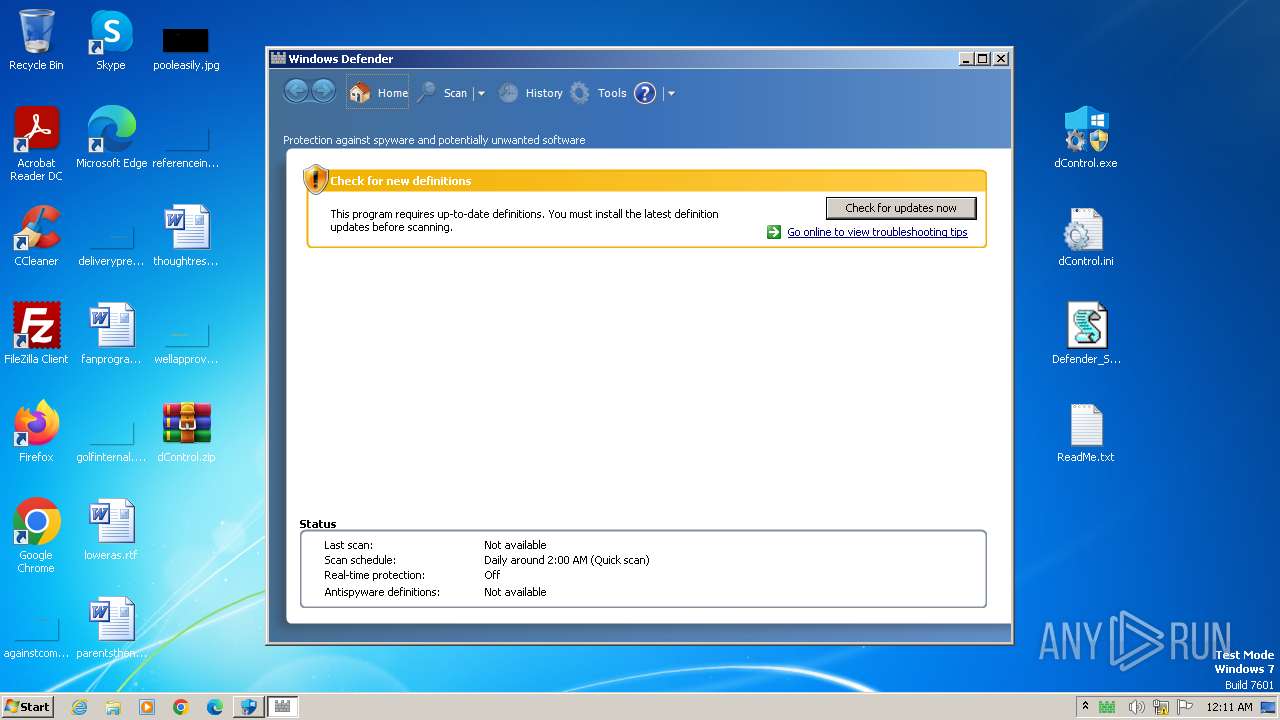Open Acrobat Reader DC shortcut
The height and width of the screenshot is (720, 1280).
coord(36,144)
